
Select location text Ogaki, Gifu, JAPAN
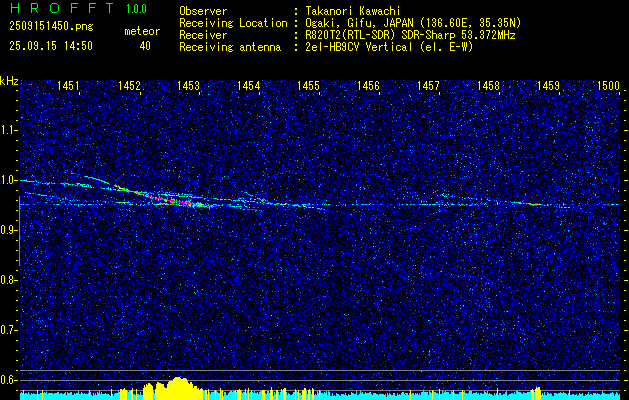(x=360, y=23)
